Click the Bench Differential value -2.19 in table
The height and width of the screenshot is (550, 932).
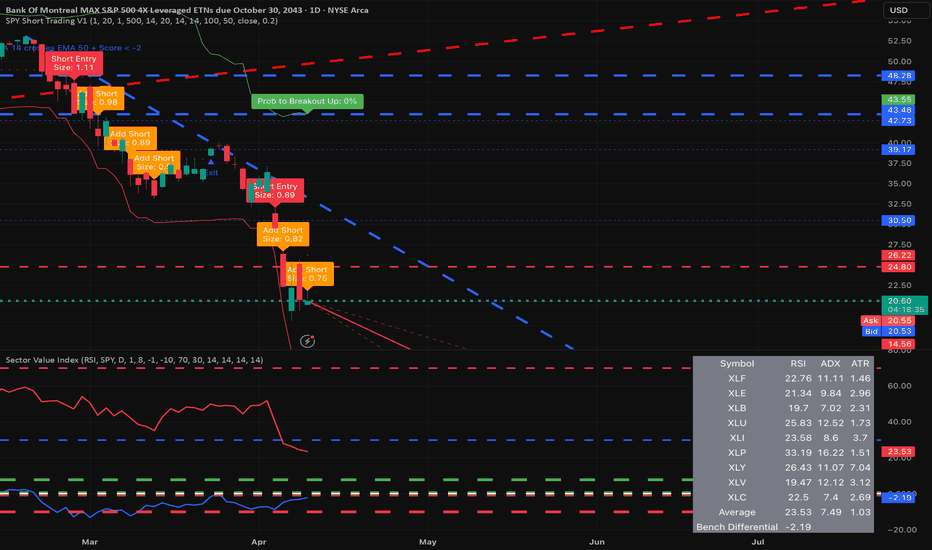798,527
